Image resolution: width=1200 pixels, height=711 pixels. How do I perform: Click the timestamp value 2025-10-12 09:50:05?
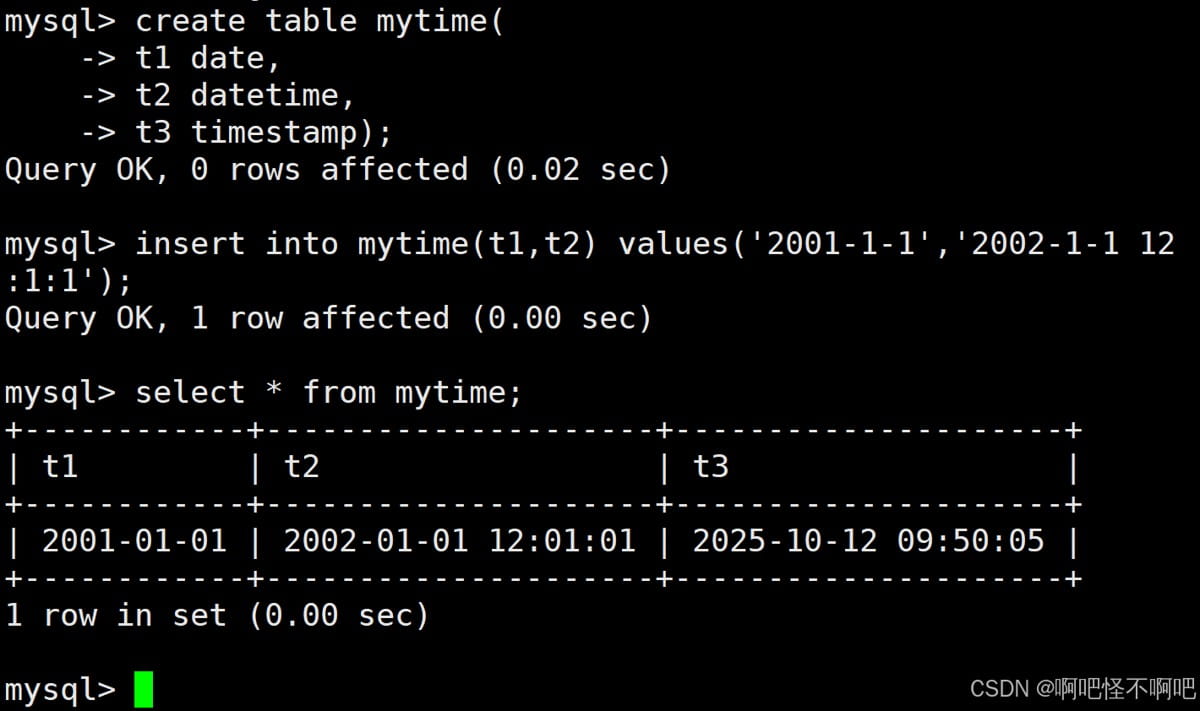pos(868,541)
